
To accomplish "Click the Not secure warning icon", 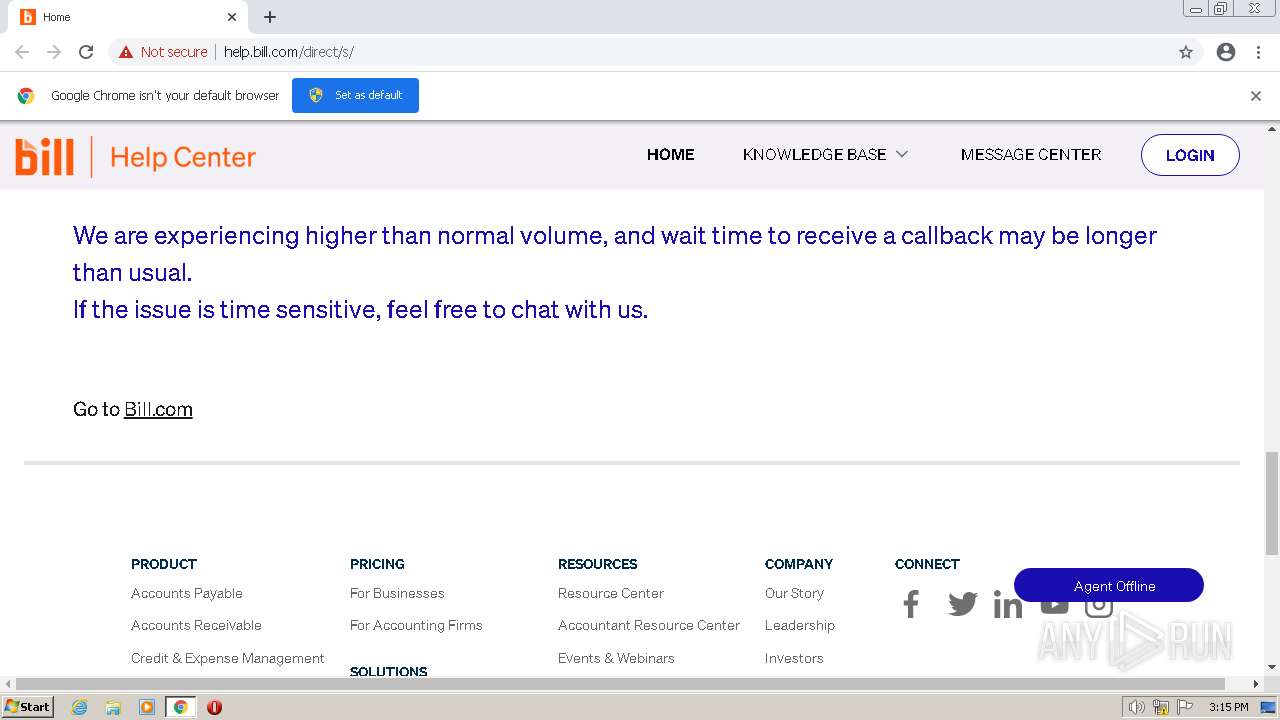I will coord(126,52).
